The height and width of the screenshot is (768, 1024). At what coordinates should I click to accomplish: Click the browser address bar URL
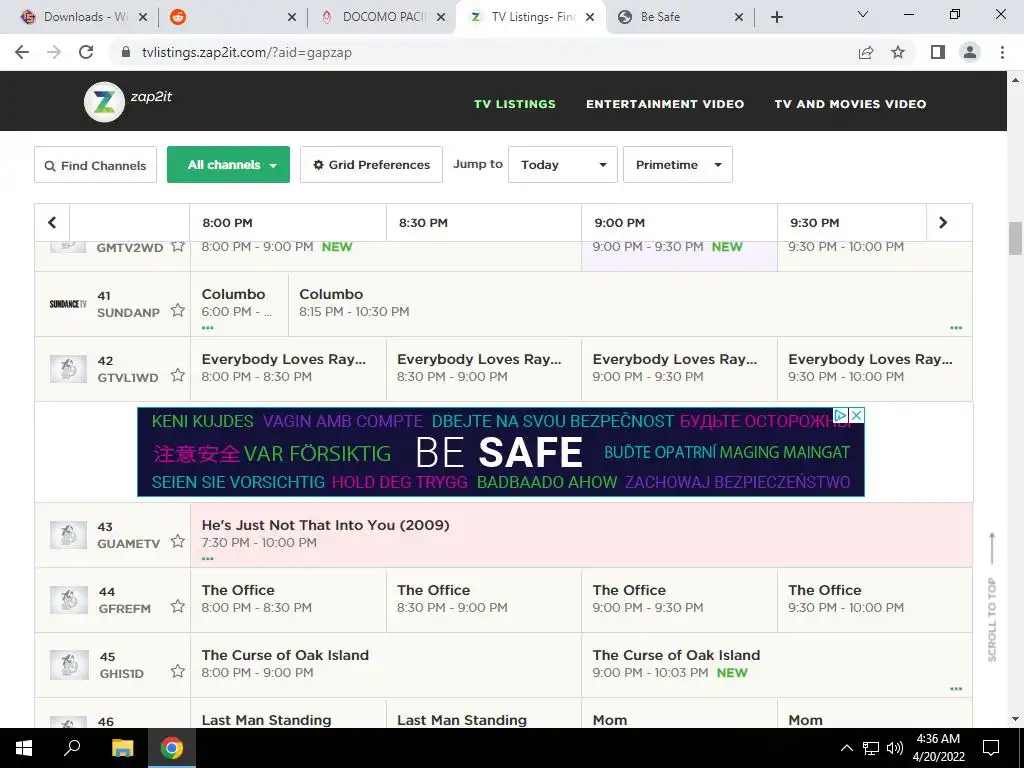click(x=247, y=52)
